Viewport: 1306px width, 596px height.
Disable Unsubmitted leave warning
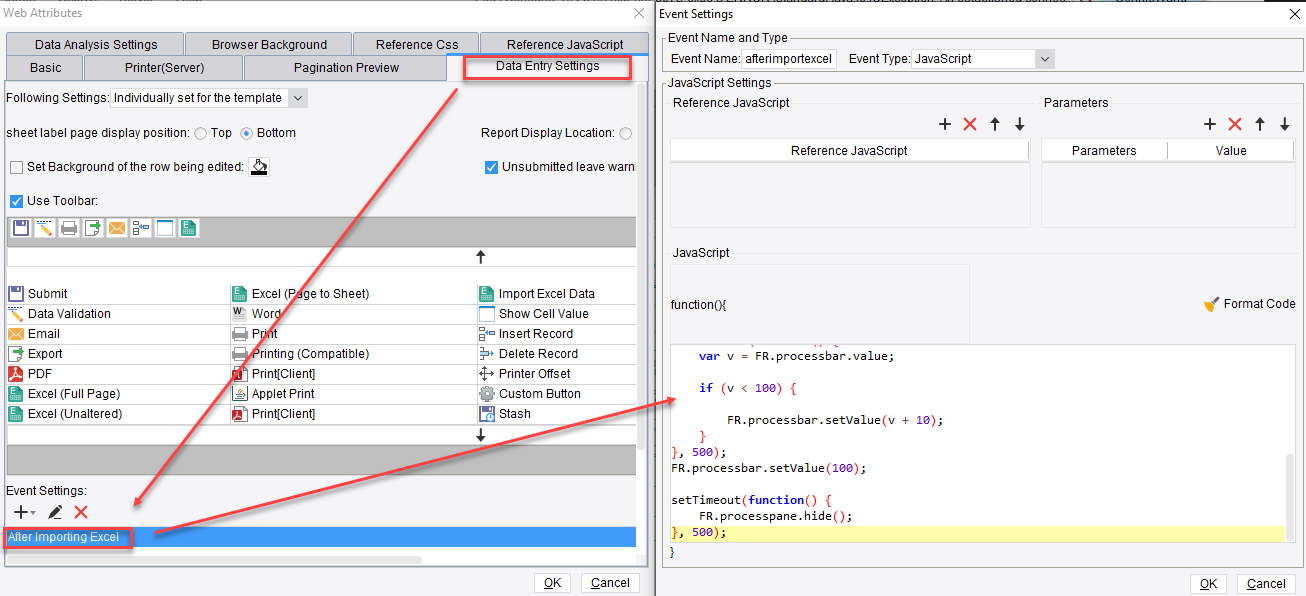click(491, 167)
